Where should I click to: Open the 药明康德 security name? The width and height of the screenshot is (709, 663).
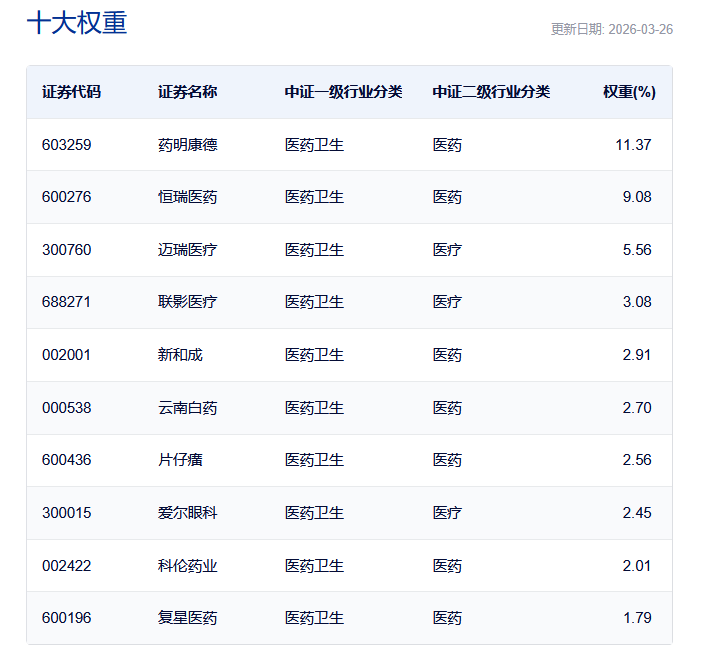tap(187, 145)
